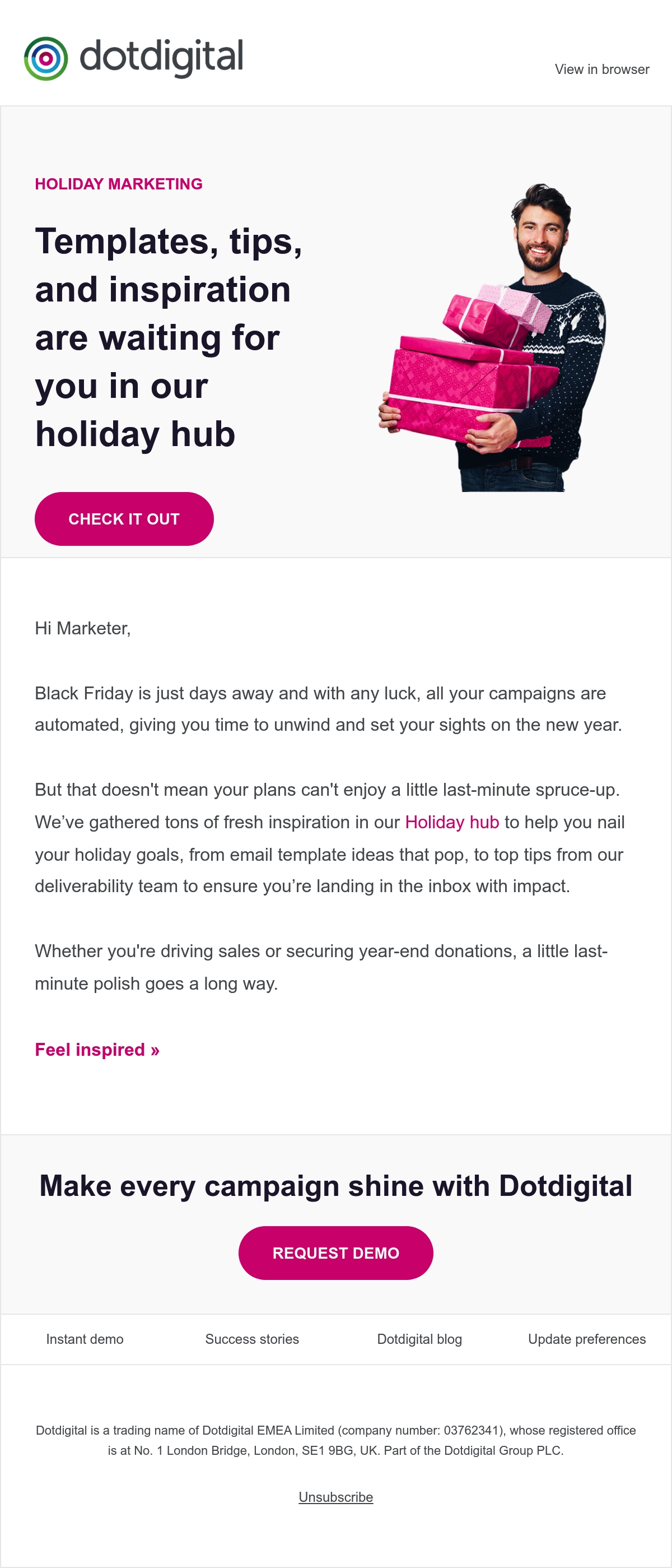Screen dimensions: 672x1568
Task: Open the View in browser link
Action: pos(601,69)
